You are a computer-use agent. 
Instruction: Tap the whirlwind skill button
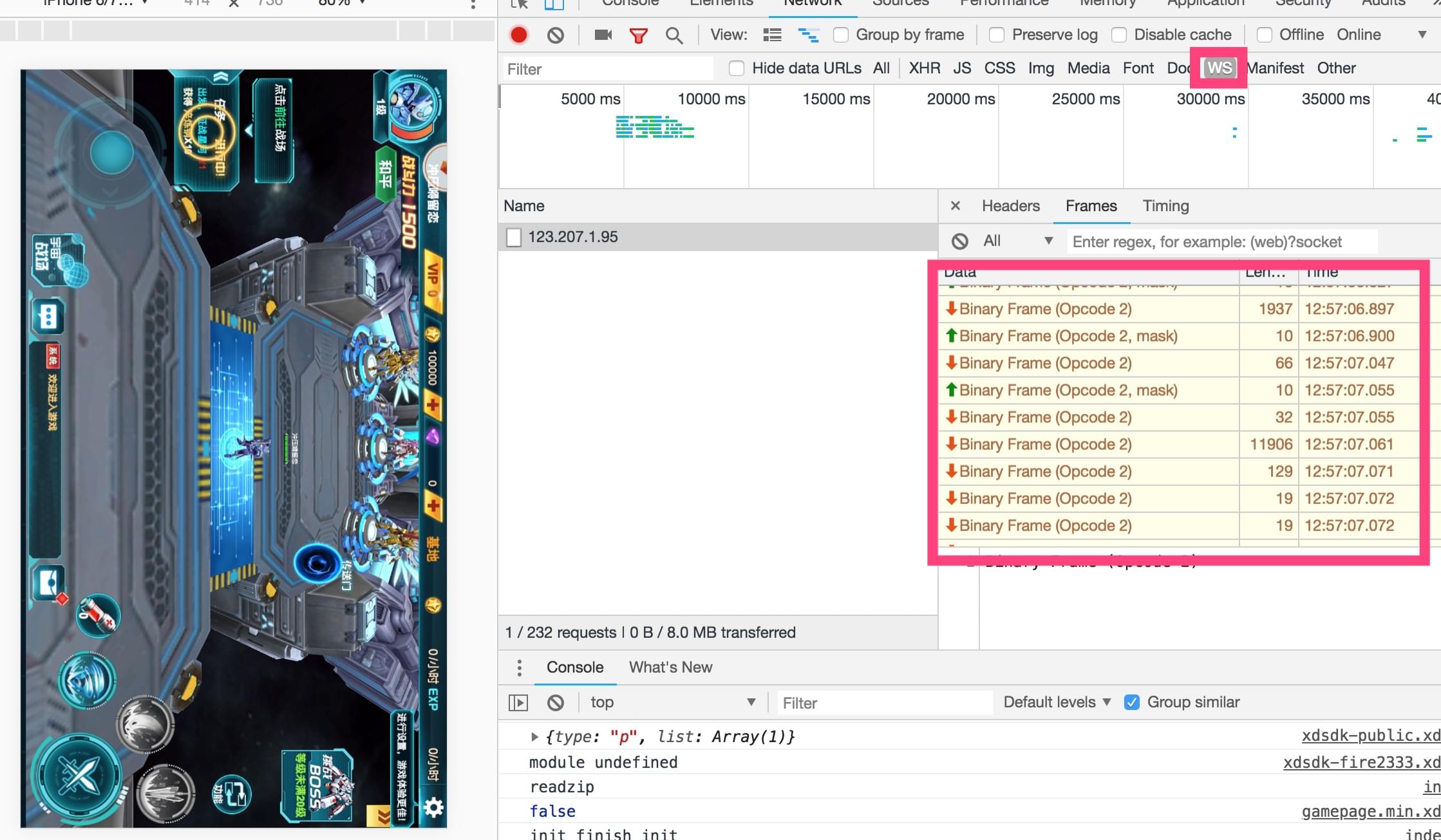tap(87, 680)
